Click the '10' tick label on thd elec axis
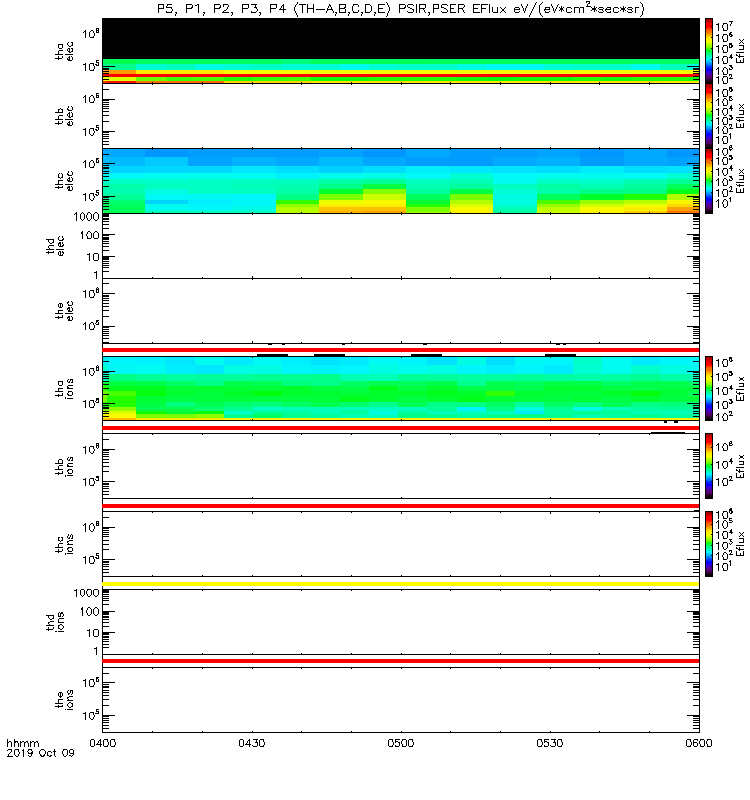Viewport: 750px width, 800px height. click(x=92, y=257)
